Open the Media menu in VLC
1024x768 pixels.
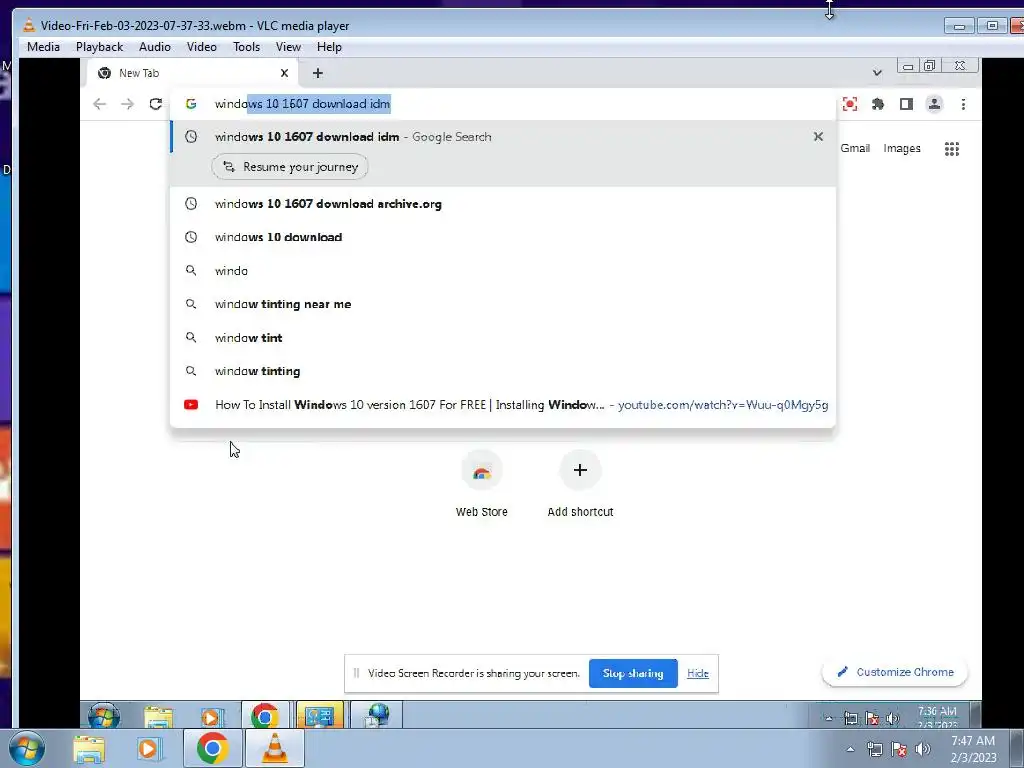(43, 47)
